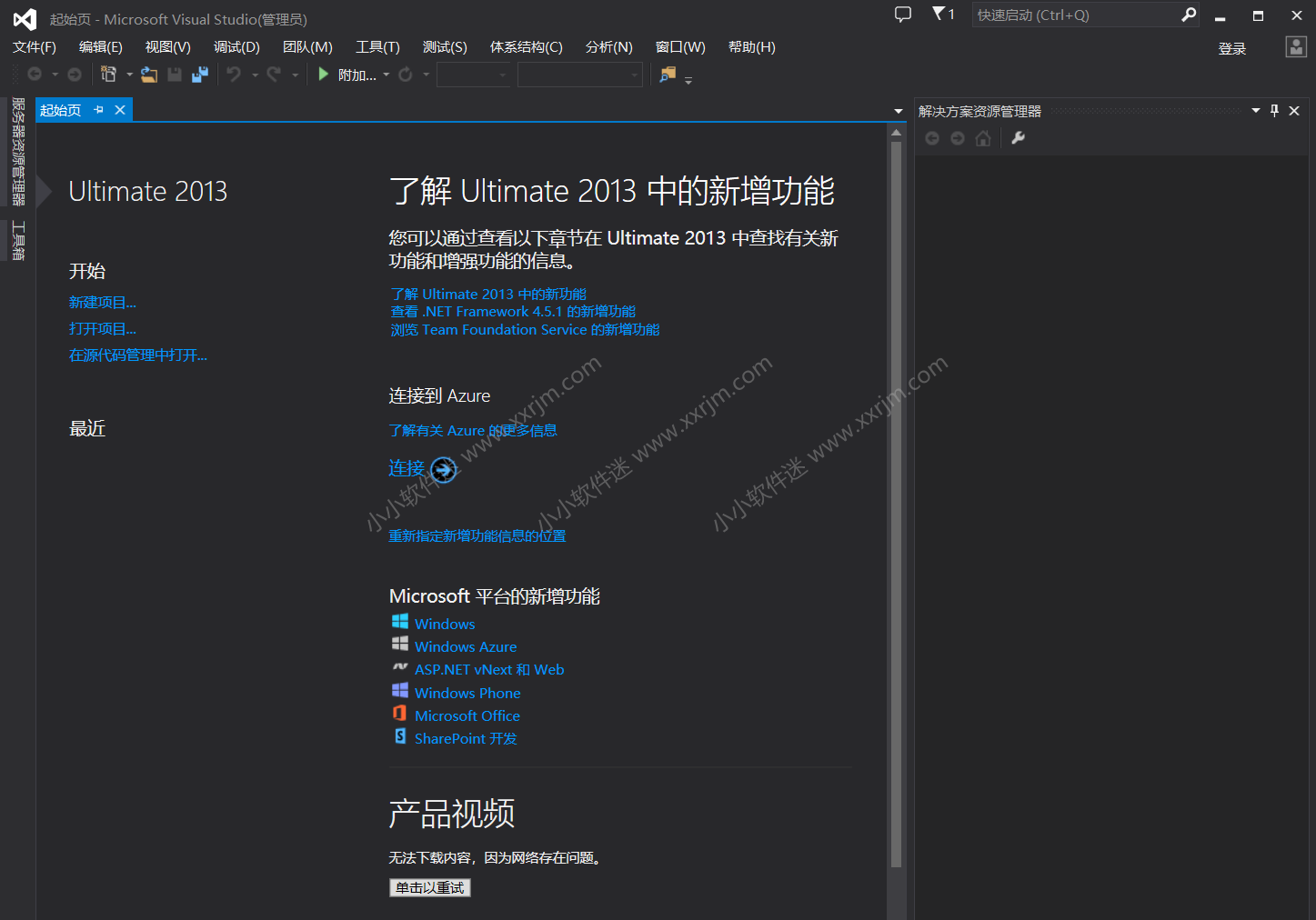This screenshot has width=1316, height=920.
Task: Click the 快速启动 (Ctrl+Q) search field
Action: (1077, 15)
